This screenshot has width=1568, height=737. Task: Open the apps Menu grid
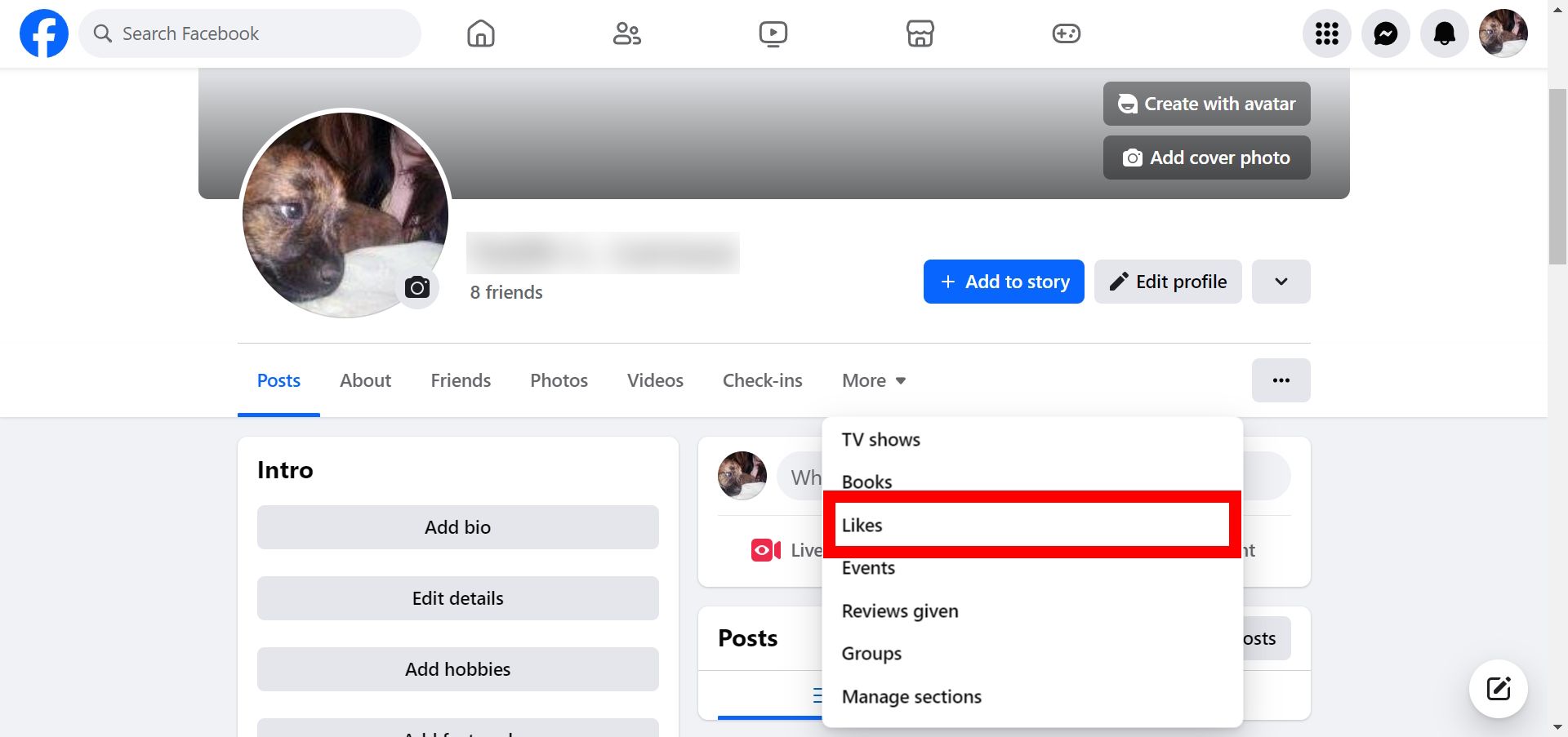click(x=1326, y=33)
